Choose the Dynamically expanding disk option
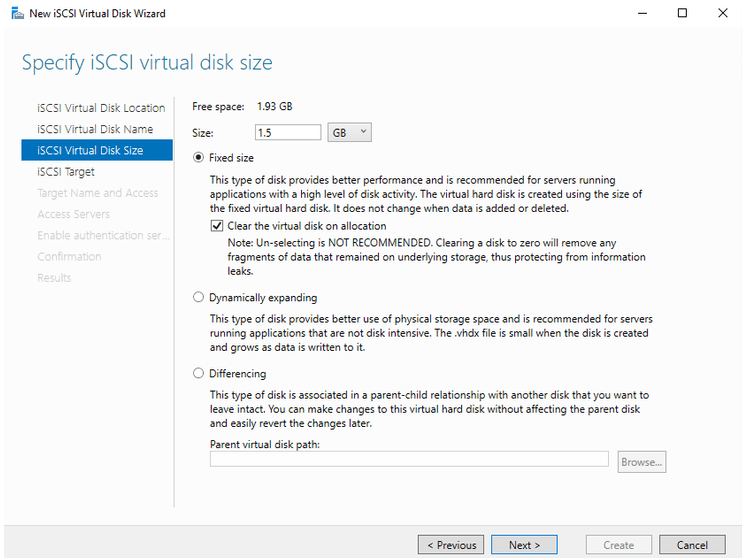 (x=198, y=298)
